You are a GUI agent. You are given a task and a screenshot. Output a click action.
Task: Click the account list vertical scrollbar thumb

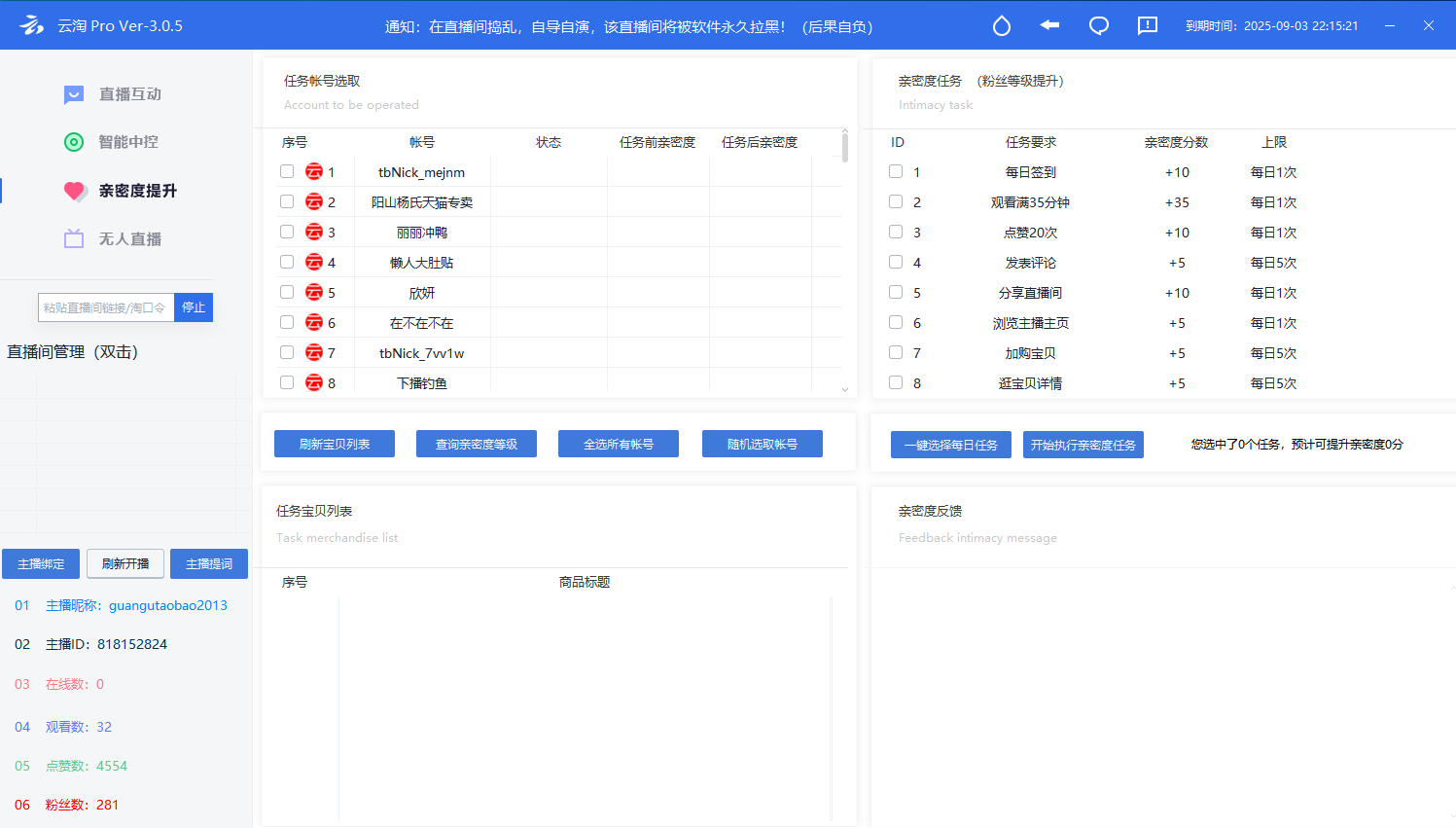844,149
